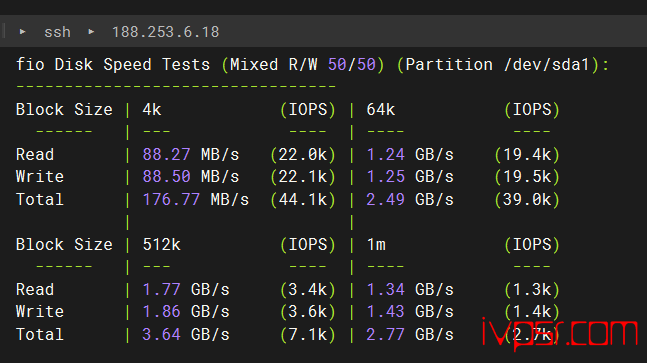Click the 64k write 1.25 GB/s value
The image size is (647, 363).
(x=410, y=177)
